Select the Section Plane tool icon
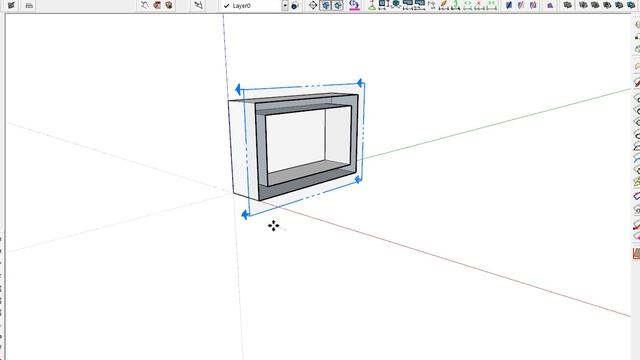Image resolution: width=640 pixels, height=360 pixels. [x=313, y=5]
